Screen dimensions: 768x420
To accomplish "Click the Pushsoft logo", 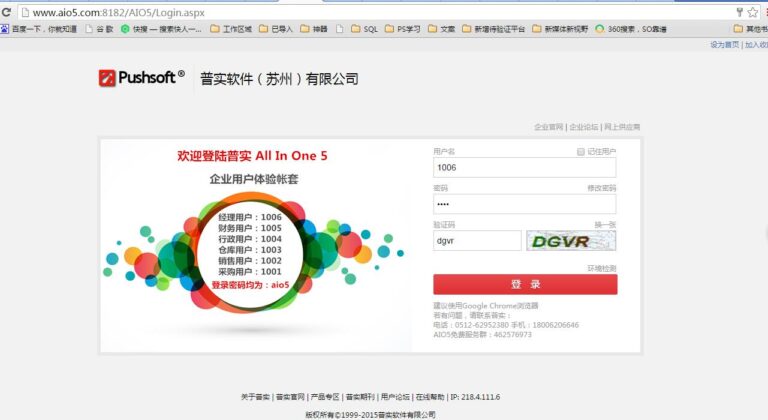I will pyautogui.click(x=142, y=77).
